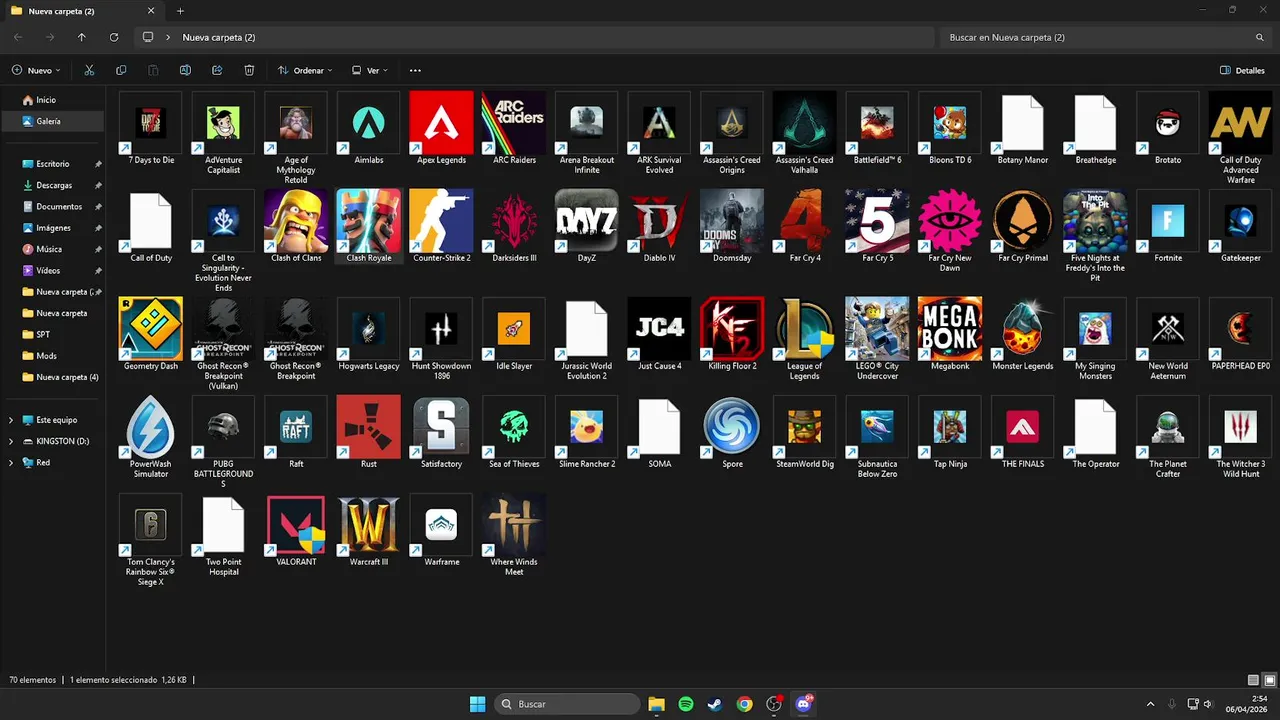
Task: Select the Sea of Thieves shortcut
Action: 514,433
